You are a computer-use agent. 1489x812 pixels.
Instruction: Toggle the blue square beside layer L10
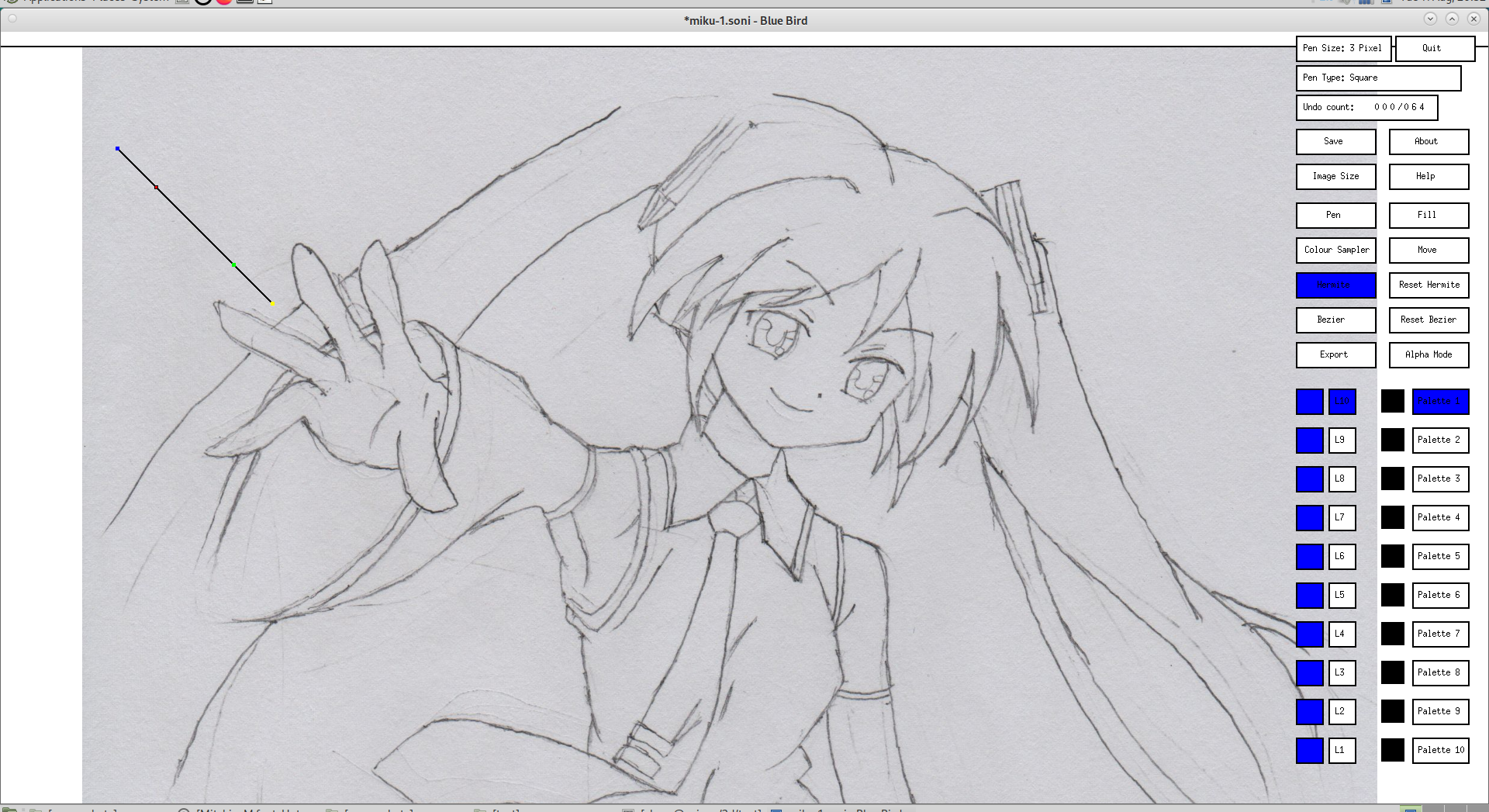(1310, 402)
